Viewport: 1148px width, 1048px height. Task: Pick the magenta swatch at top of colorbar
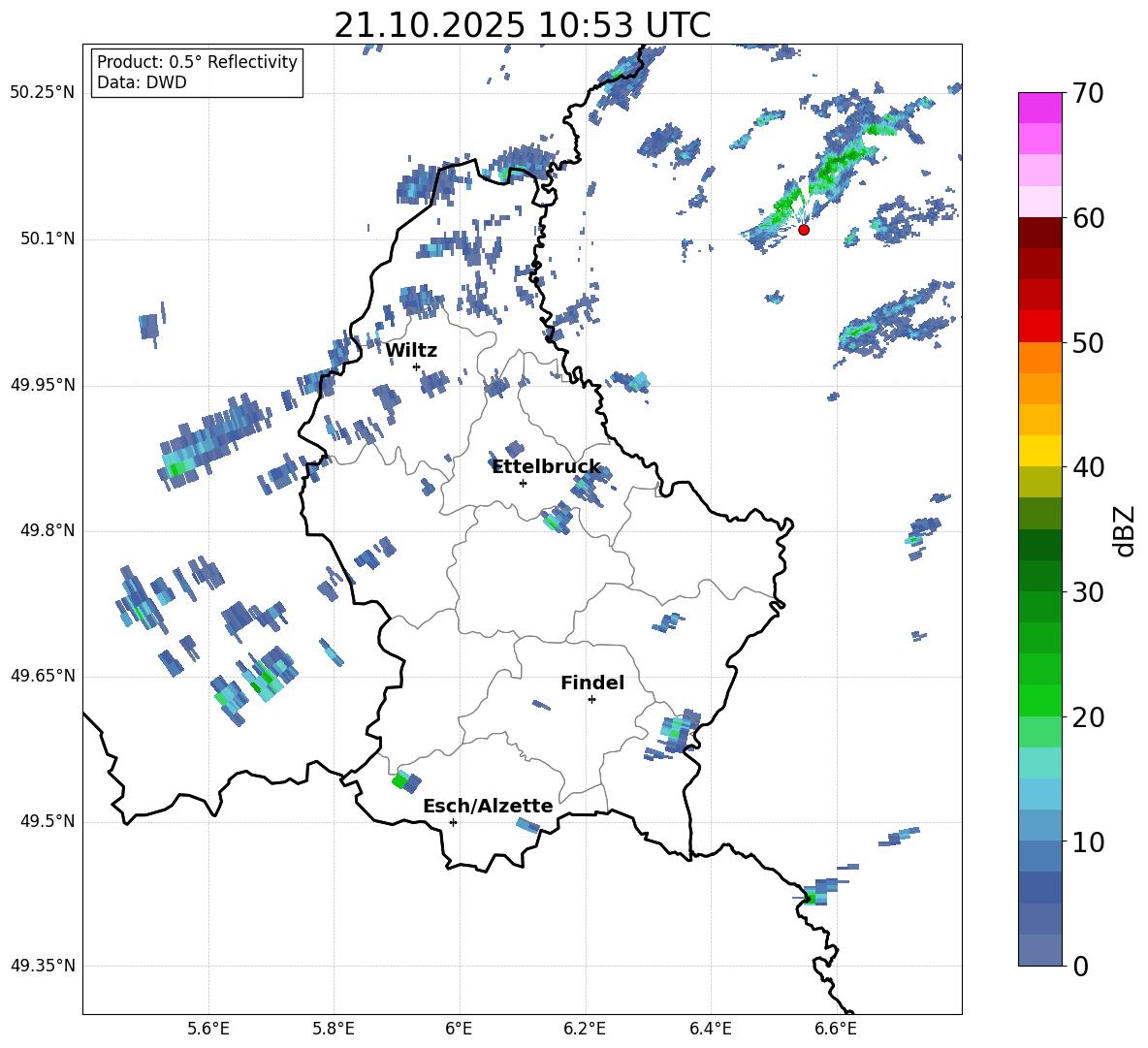1040,108
